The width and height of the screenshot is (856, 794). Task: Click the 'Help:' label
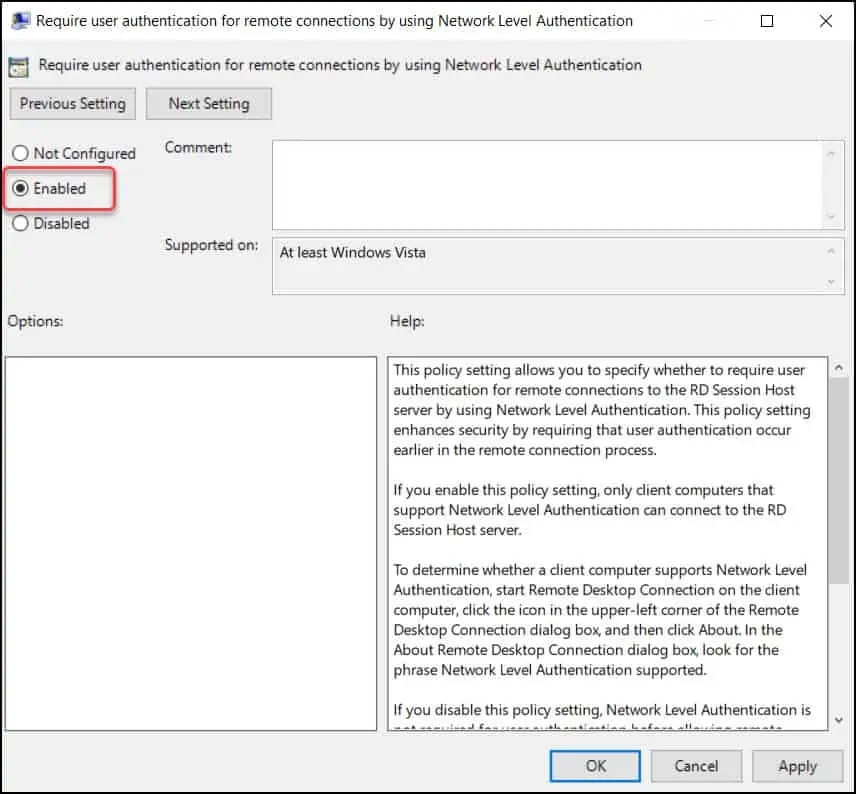(407, 321)
